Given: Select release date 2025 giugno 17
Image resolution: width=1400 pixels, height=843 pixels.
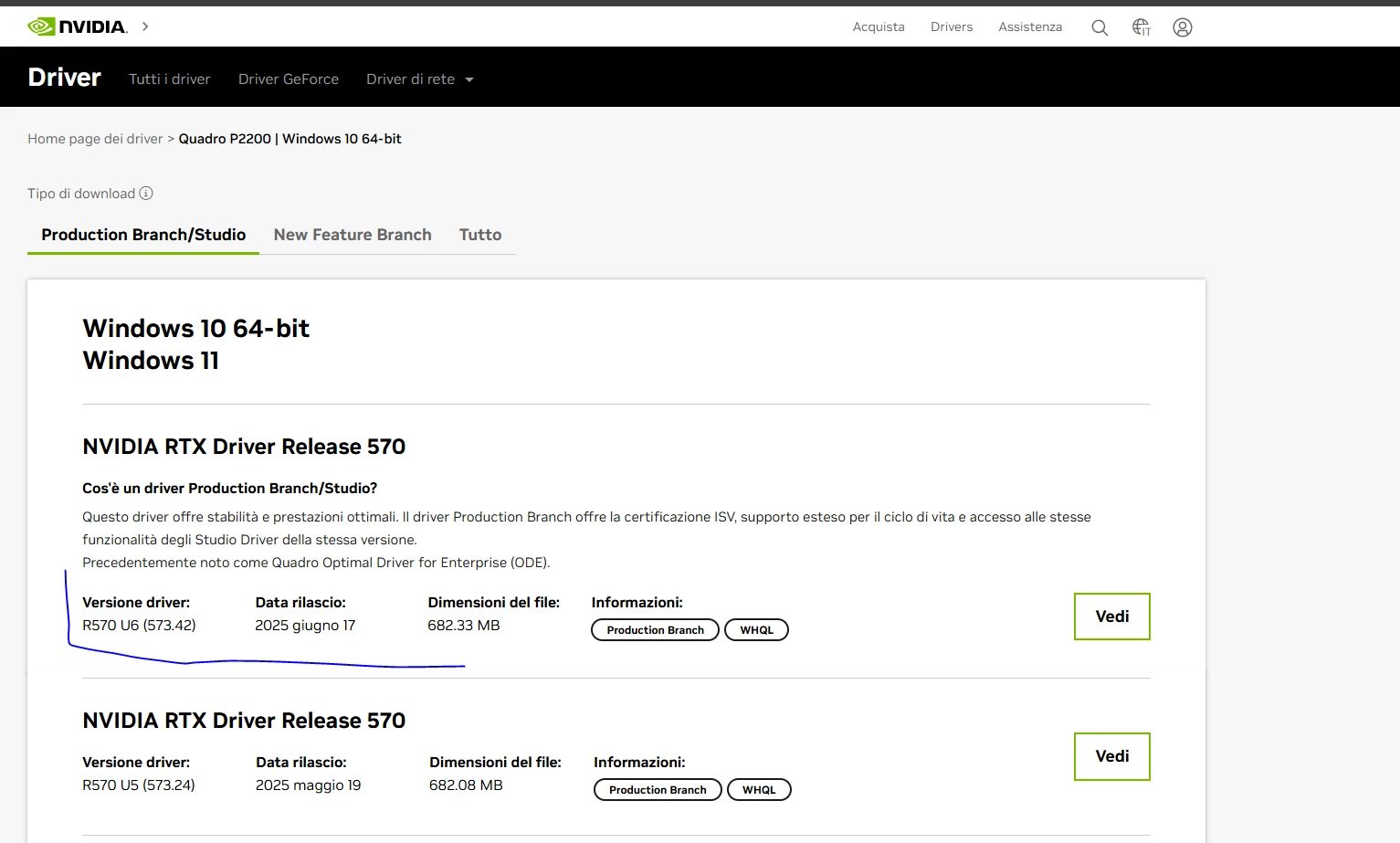Looking at the screenshot, I should 305,626.
